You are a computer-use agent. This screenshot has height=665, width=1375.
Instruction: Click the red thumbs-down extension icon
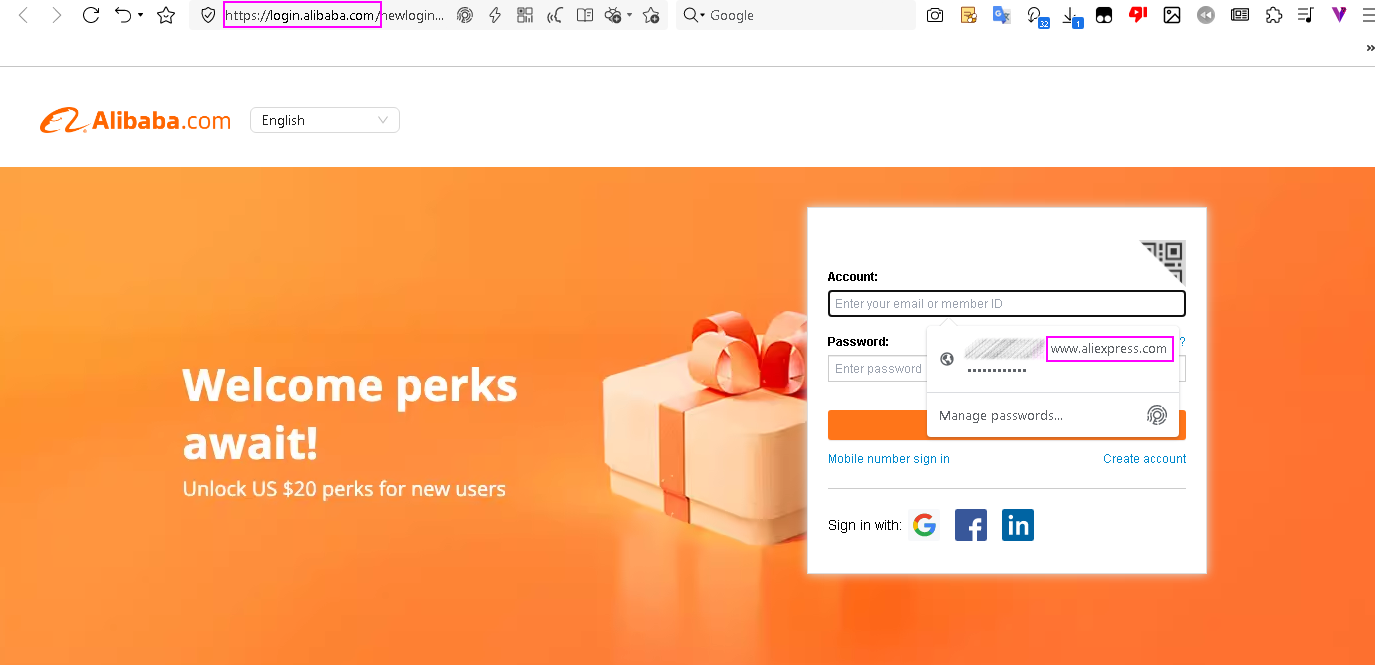1138,15
